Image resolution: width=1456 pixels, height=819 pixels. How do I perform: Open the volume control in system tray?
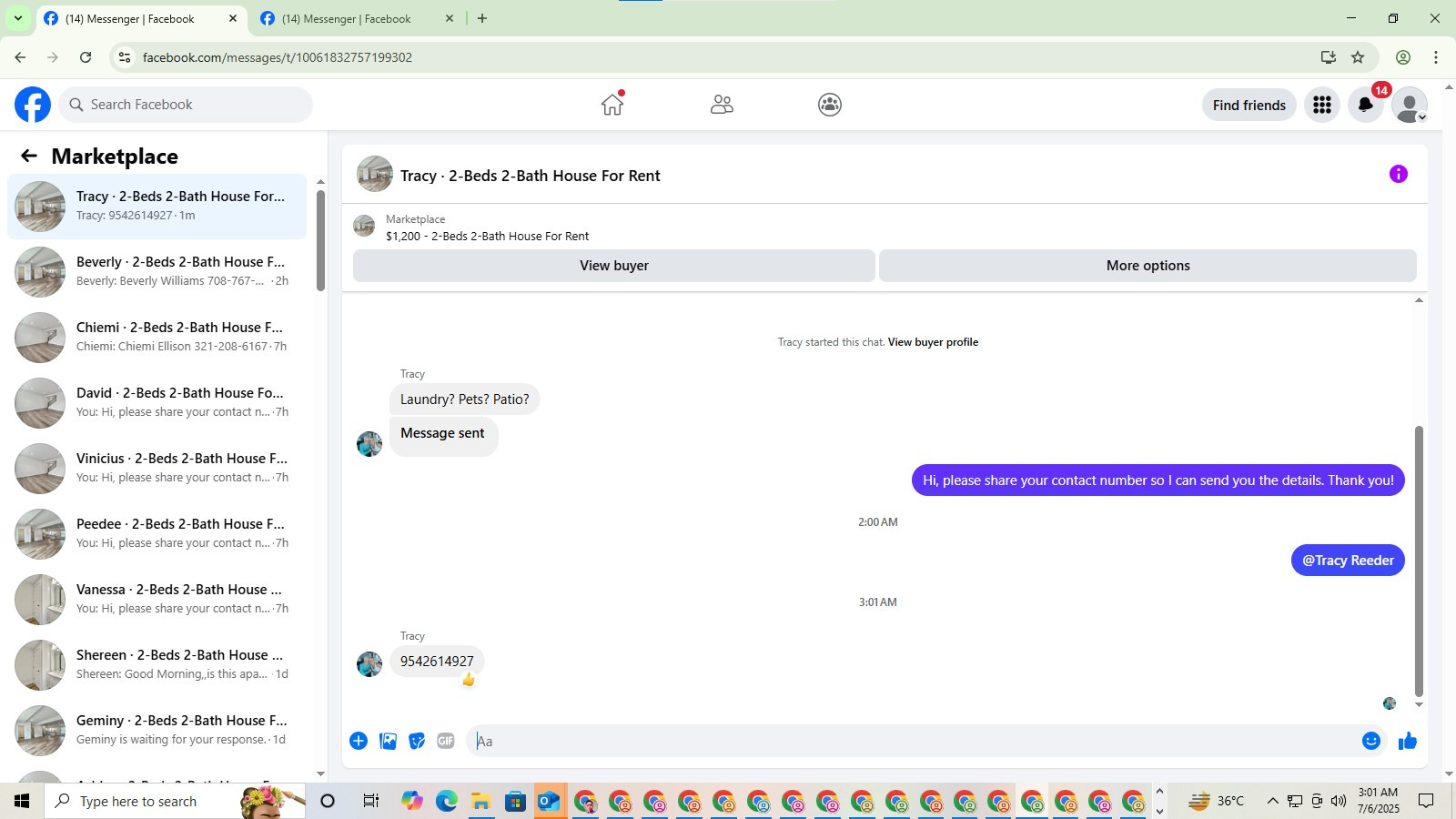tap(1339, 801)
